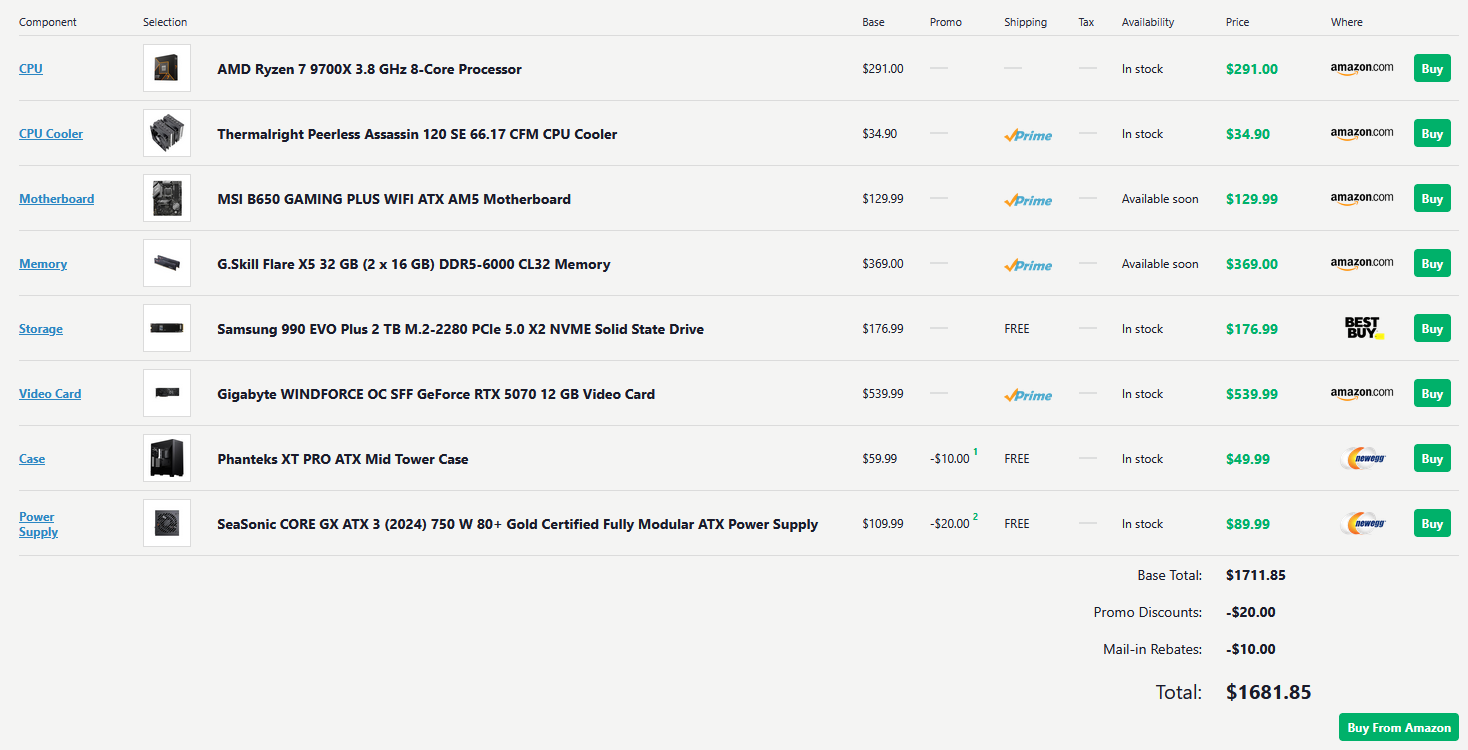Buy the SeaSonic CORE GX power supply
The width and height of the screenshot is (1468, 750).
1432,524
